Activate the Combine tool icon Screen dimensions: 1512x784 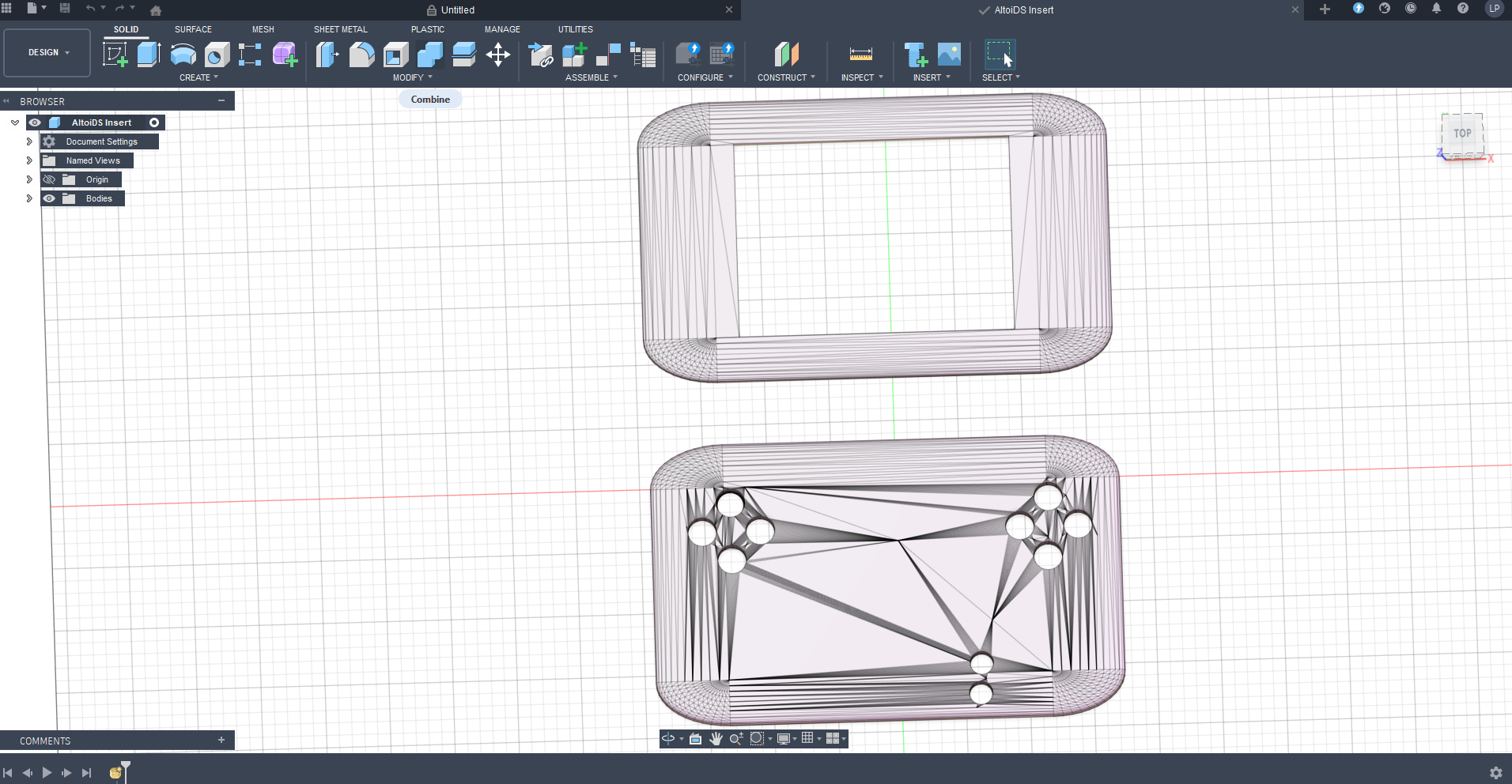tap(429, 55)
